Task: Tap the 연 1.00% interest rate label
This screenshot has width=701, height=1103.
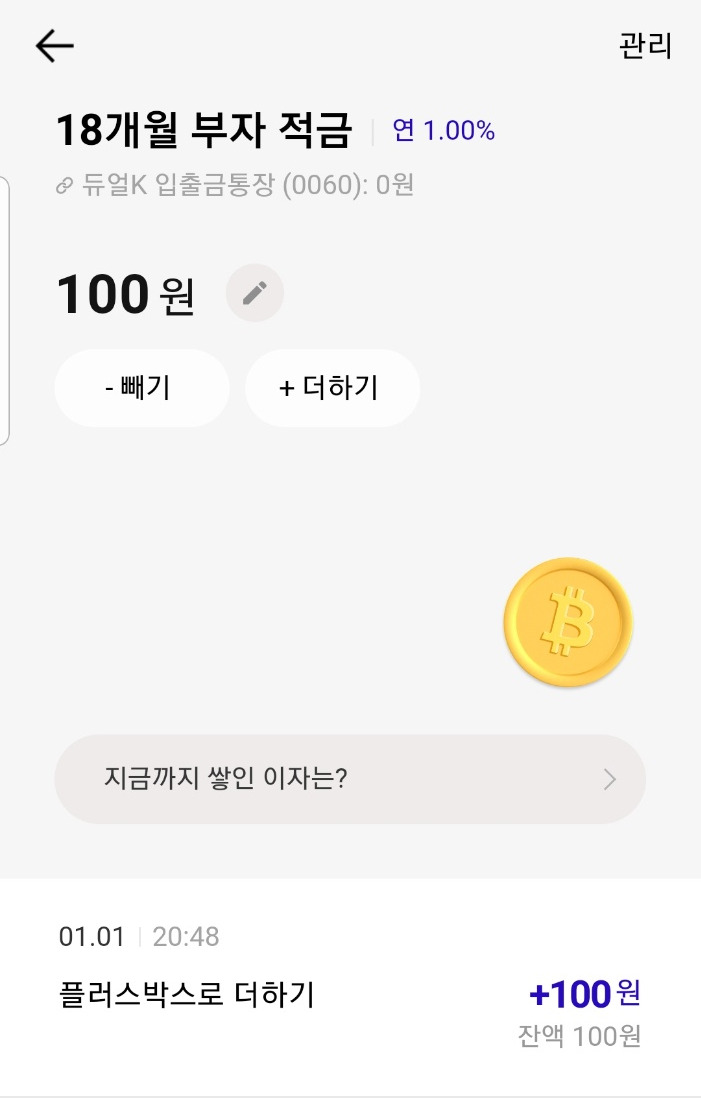Action: click(444, 130)
